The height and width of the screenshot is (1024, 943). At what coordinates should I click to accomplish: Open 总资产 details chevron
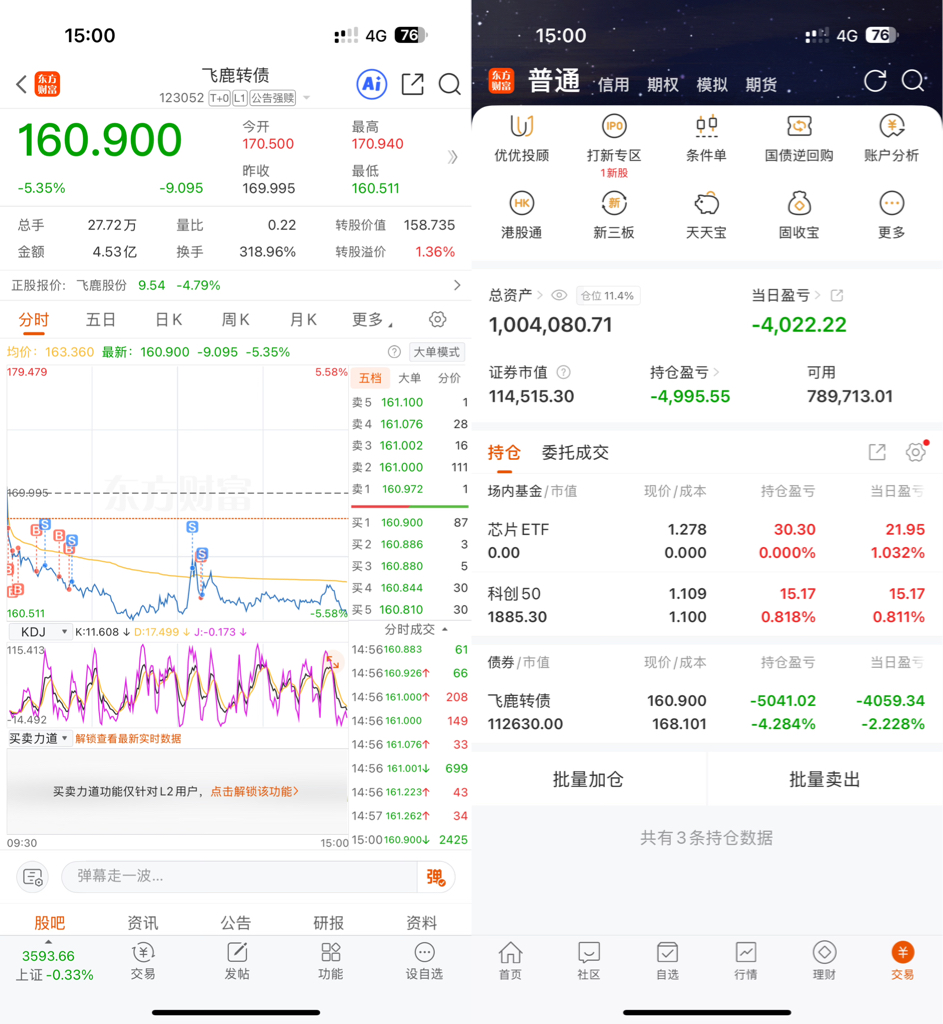click(x=540, y=295)
